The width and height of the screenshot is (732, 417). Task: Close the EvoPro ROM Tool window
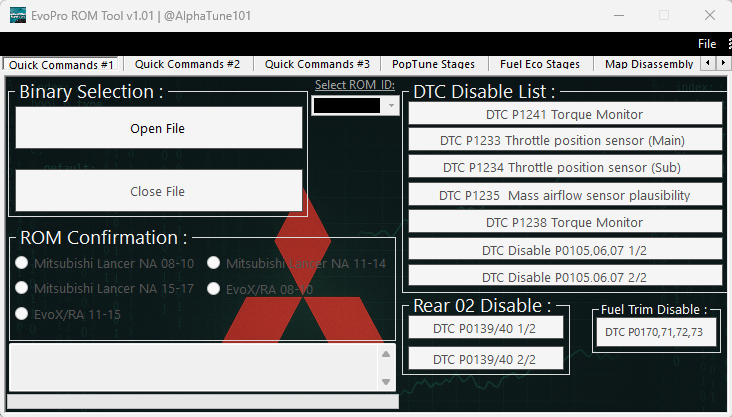tap(710, 15)
